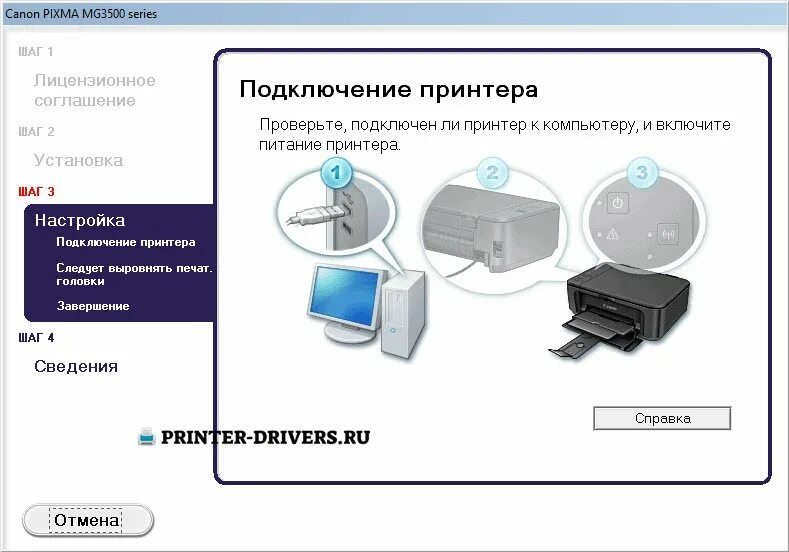Click the Завершение sub-step
The width and height of the screenshot is (789, 552).
click(93, 306)
